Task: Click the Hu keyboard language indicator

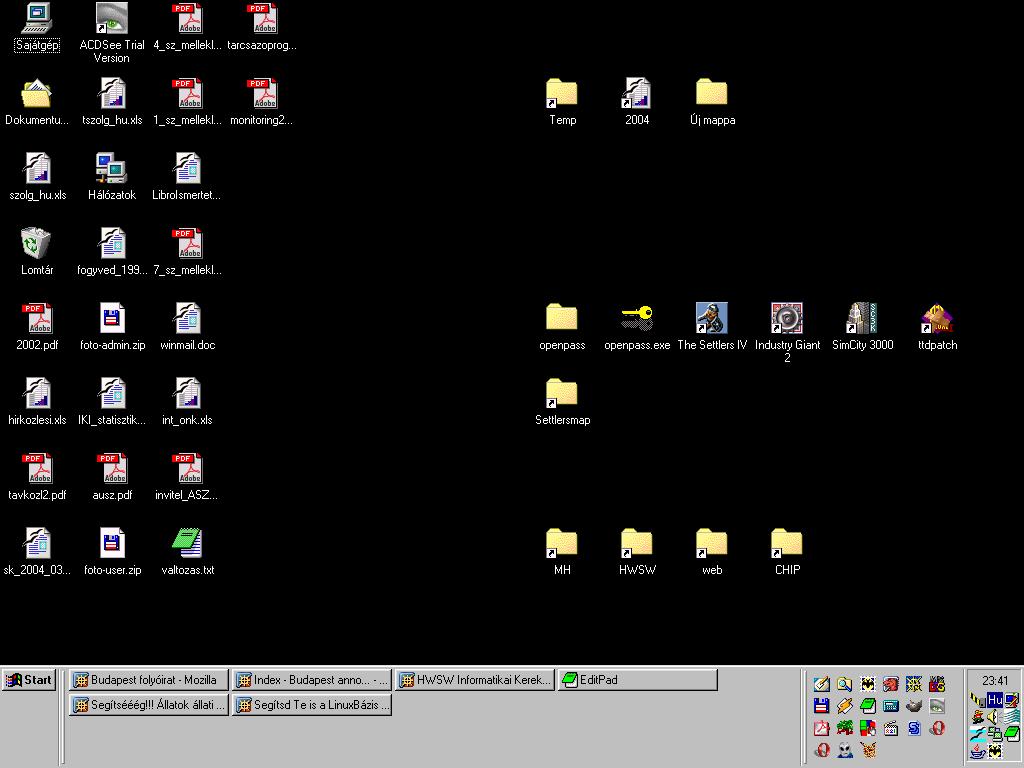Action: click(x=995, y=700)
